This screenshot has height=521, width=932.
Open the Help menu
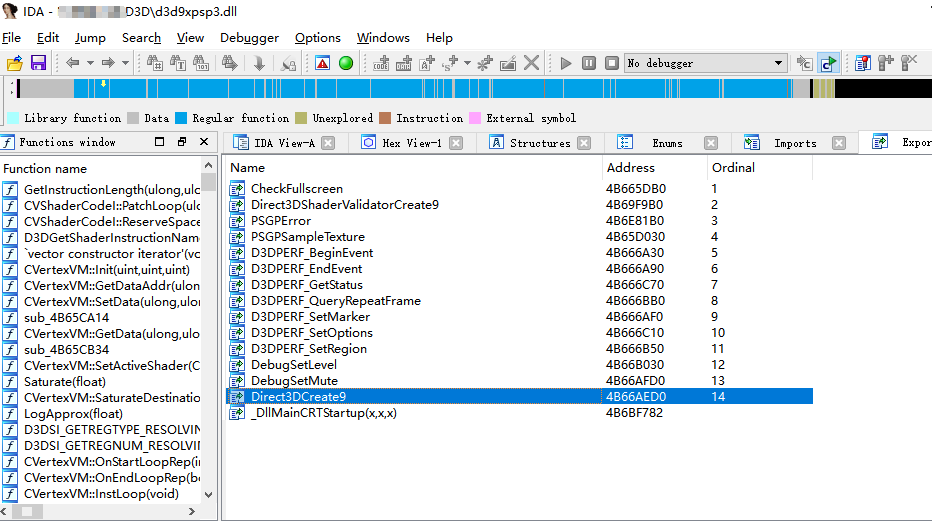(439, 37)
